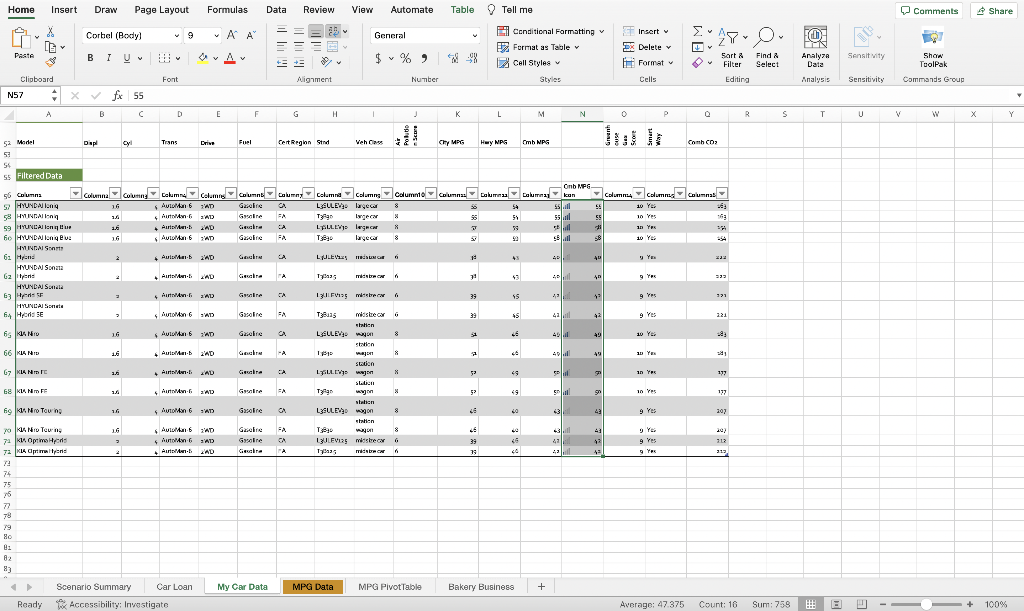Click the Center horizontally icon
The height and width of the screenshot is (611, 1024).
point(298,46)
